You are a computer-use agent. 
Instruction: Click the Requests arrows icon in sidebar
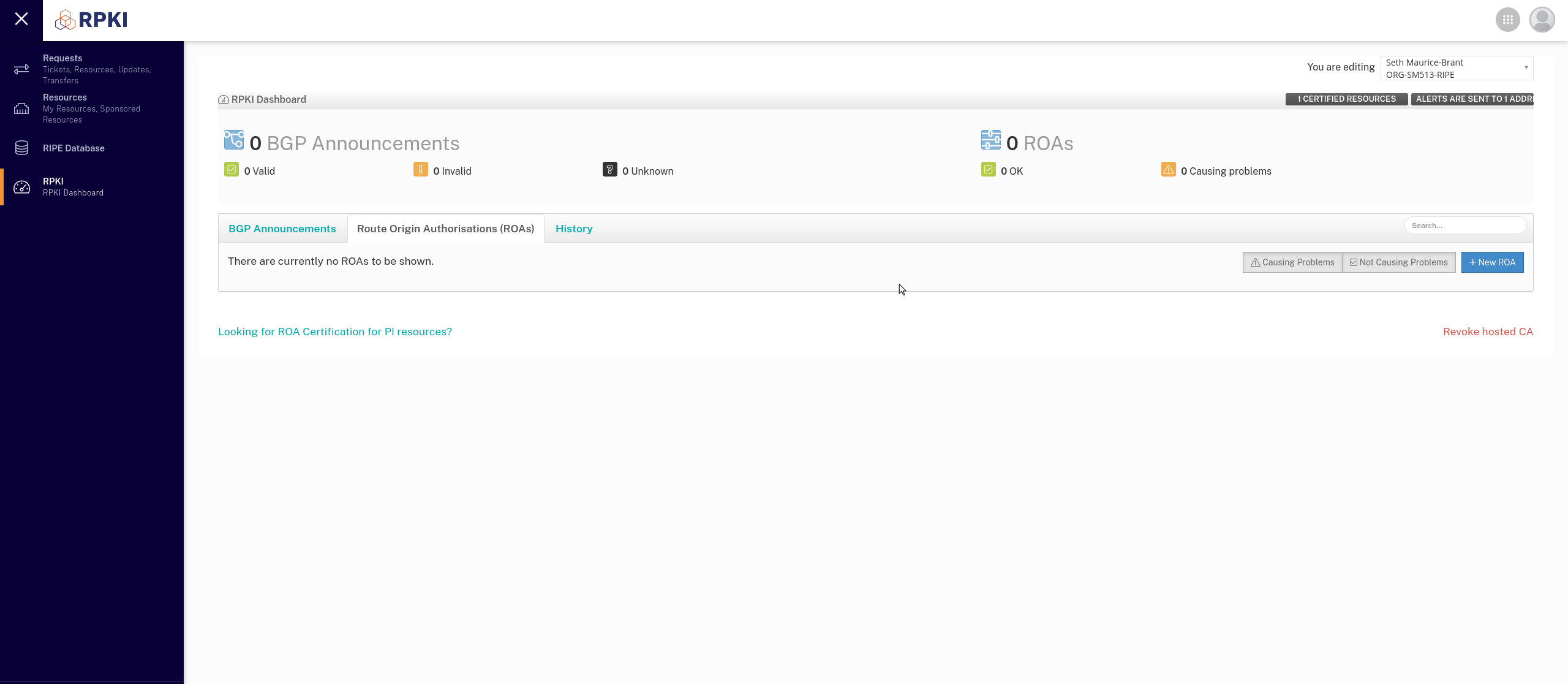coord(21,69)
